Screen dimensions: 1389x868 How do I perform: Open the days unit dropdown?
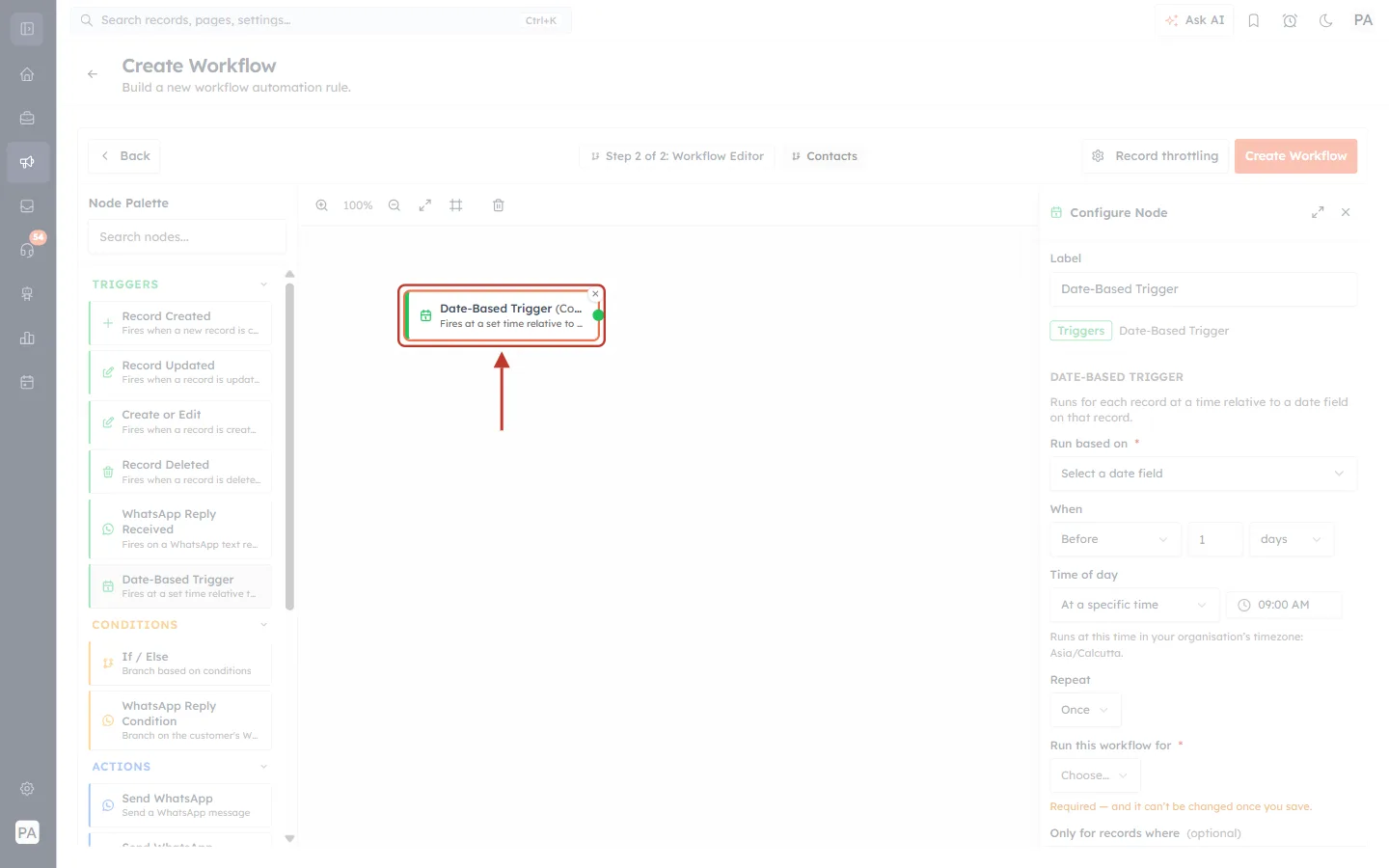(x=1292, y=539)
